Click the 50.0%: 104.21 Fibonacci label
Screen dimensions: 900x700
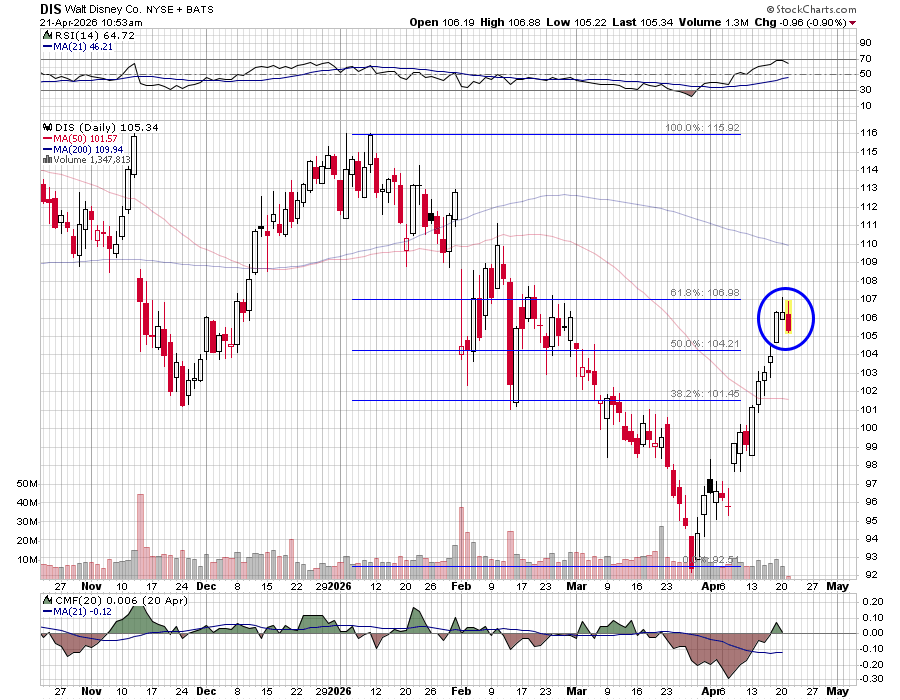pyautogui.click(x=705, y=344)
